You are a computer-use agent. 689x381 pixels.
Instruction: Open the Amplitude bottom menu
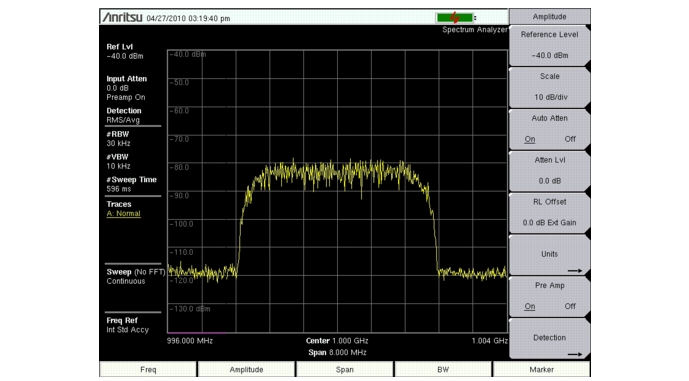[246, 370]
